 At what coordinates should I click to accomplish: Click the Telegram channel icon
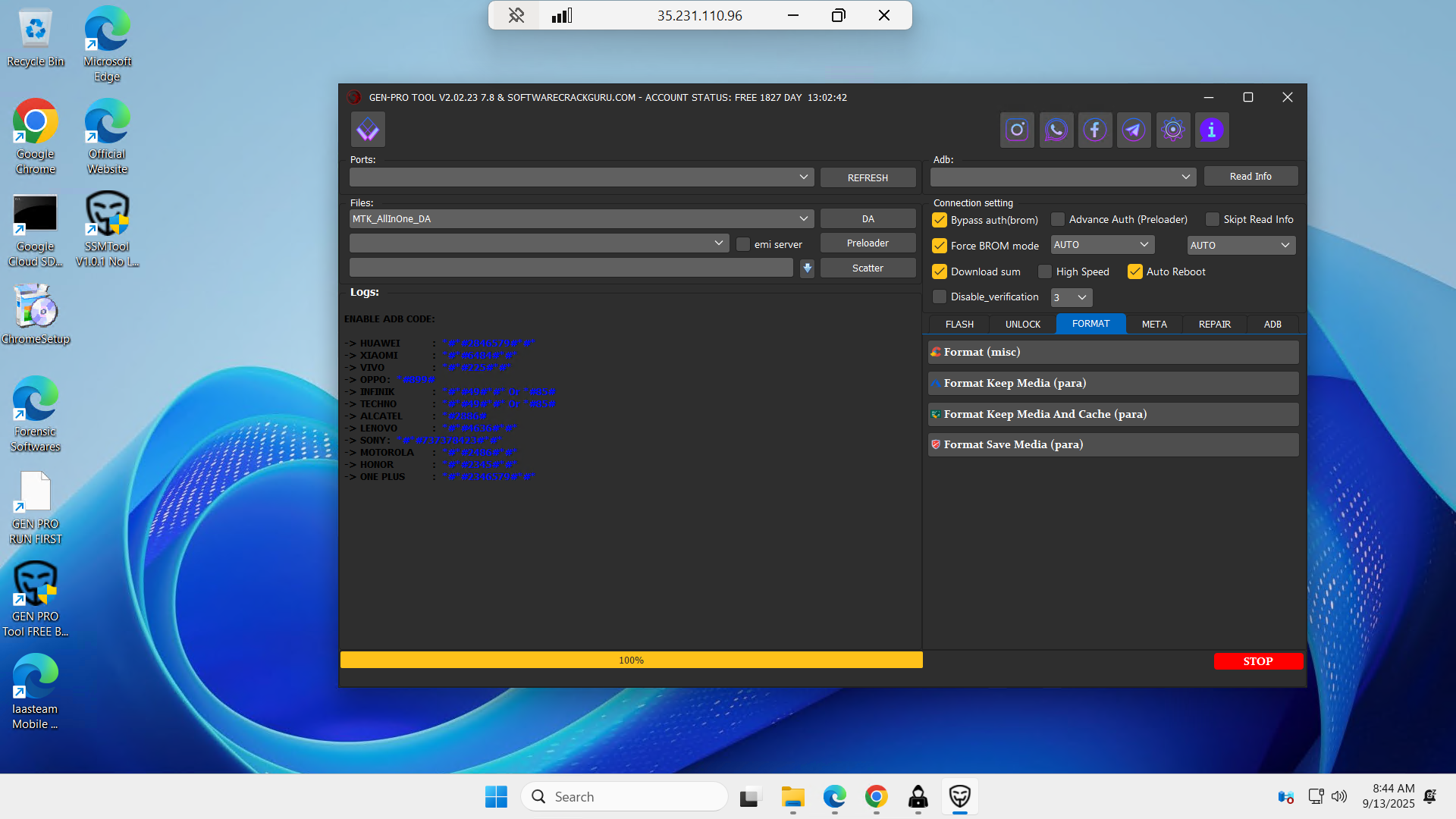(x=1134, y=130)
